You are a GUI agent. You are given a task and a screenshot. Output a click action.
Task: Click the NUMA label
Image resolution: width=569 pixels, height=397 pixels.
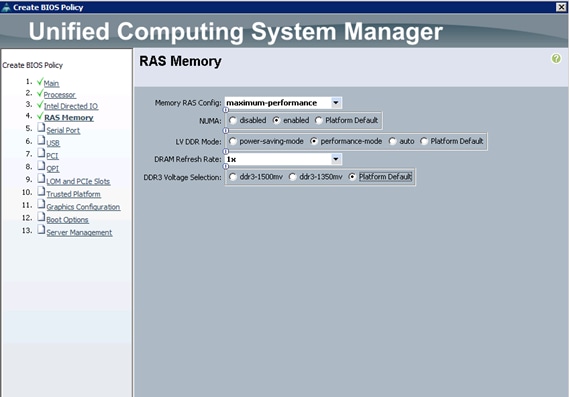point(210,121)
